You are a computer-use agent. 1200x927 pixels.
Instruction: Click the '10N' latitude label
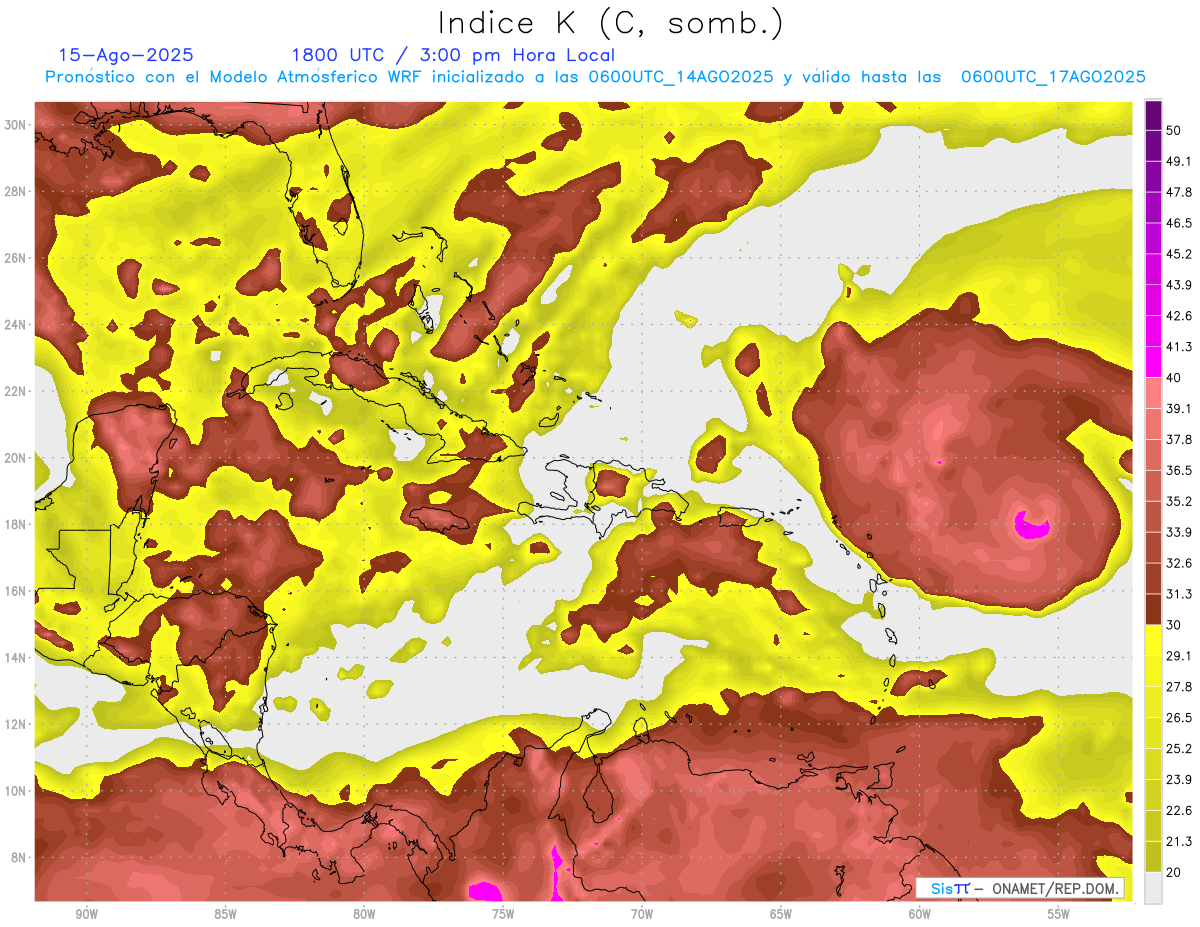pyautogui.click(x=15, y=791)
